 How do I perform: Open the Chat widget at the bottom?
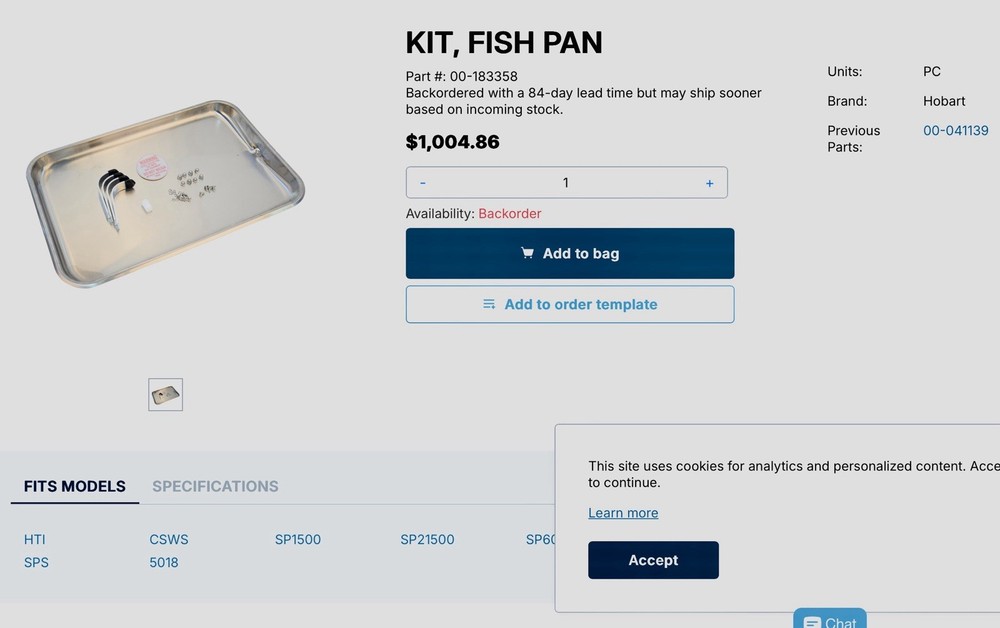[x=829, y=620]
